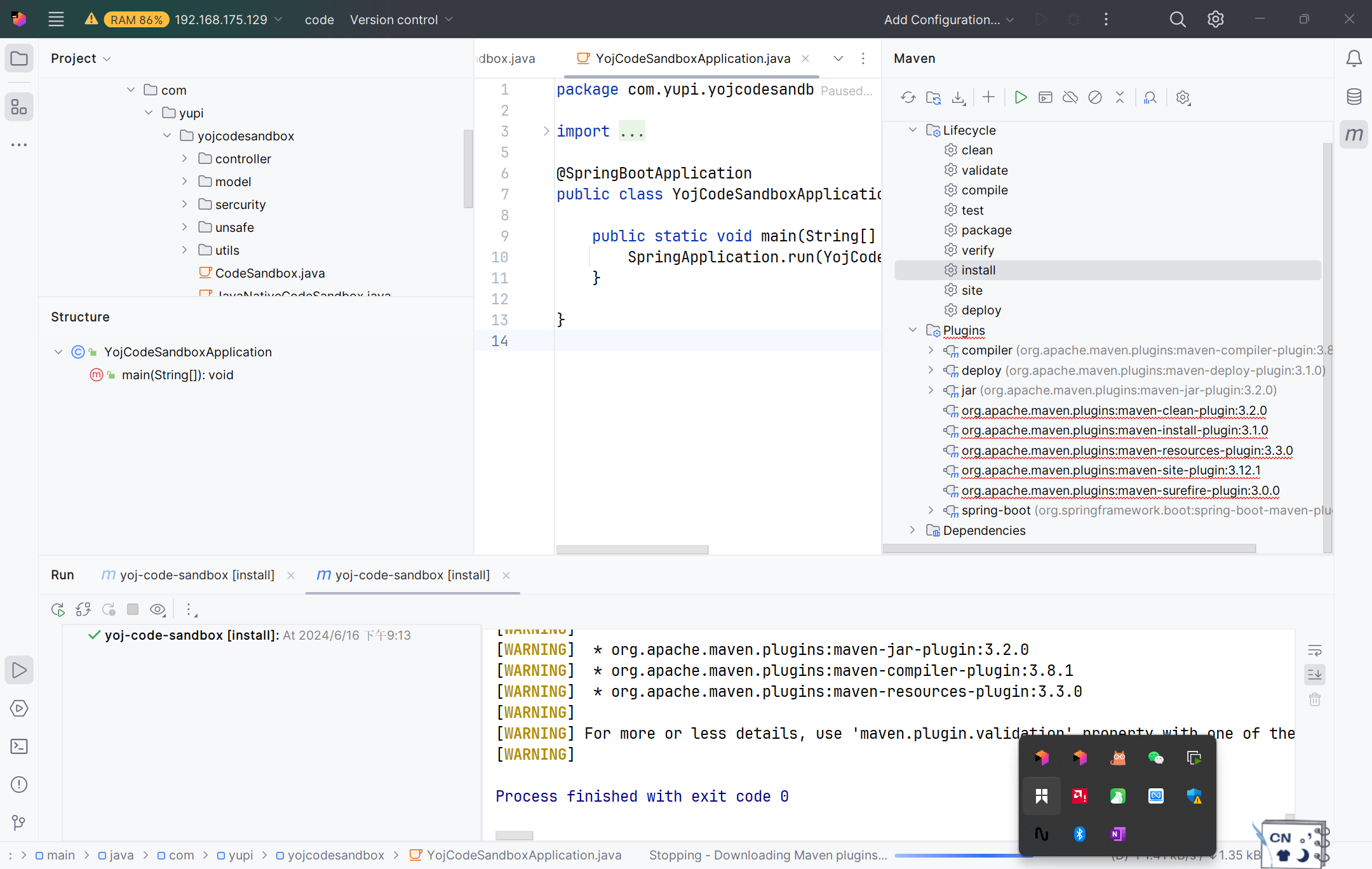Viewport: 1372px width, 869px height.
Task: Open Maven settings icon
Action: click(x=1183, y=97)
